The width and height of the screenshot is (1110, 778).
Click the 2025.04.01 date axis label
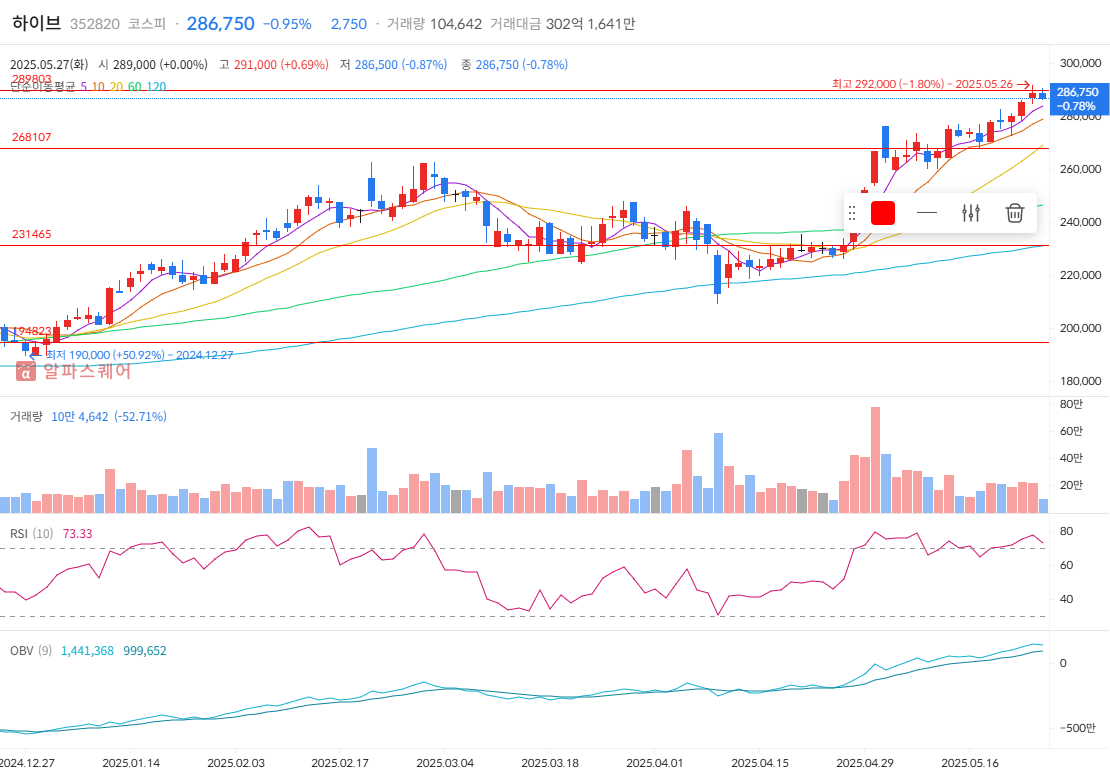[655, 763]
